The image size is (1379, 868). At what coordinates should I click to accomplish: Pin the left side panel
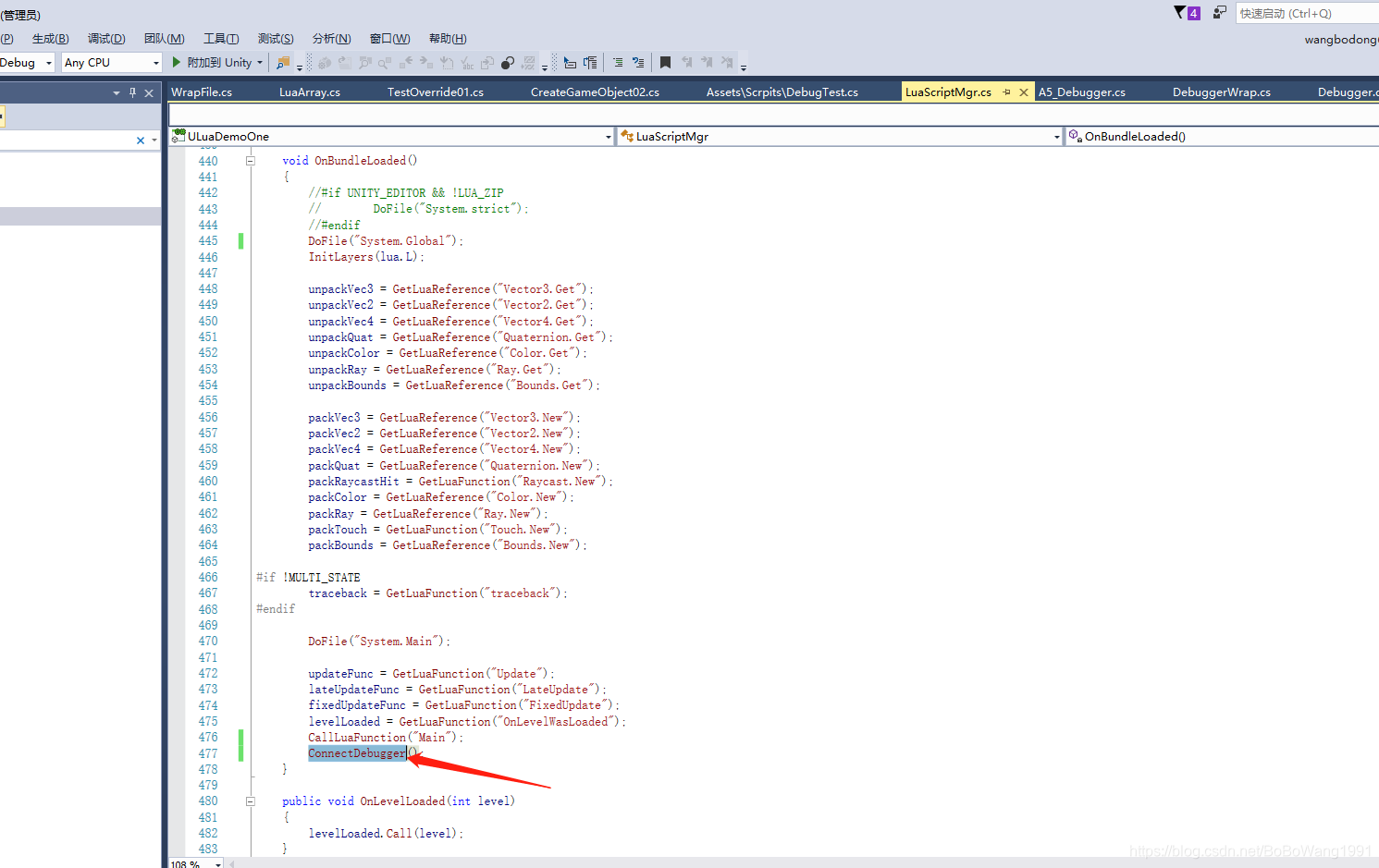click(x=133, y=92)
